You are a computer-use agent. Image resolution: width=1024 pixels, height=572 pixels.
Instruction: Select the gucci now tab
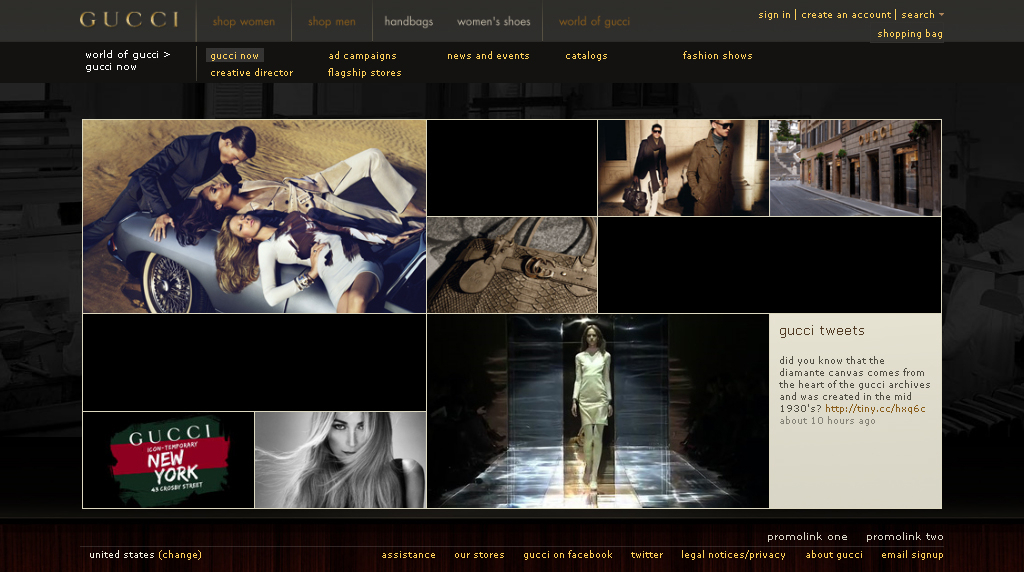(x=234, y=56)
